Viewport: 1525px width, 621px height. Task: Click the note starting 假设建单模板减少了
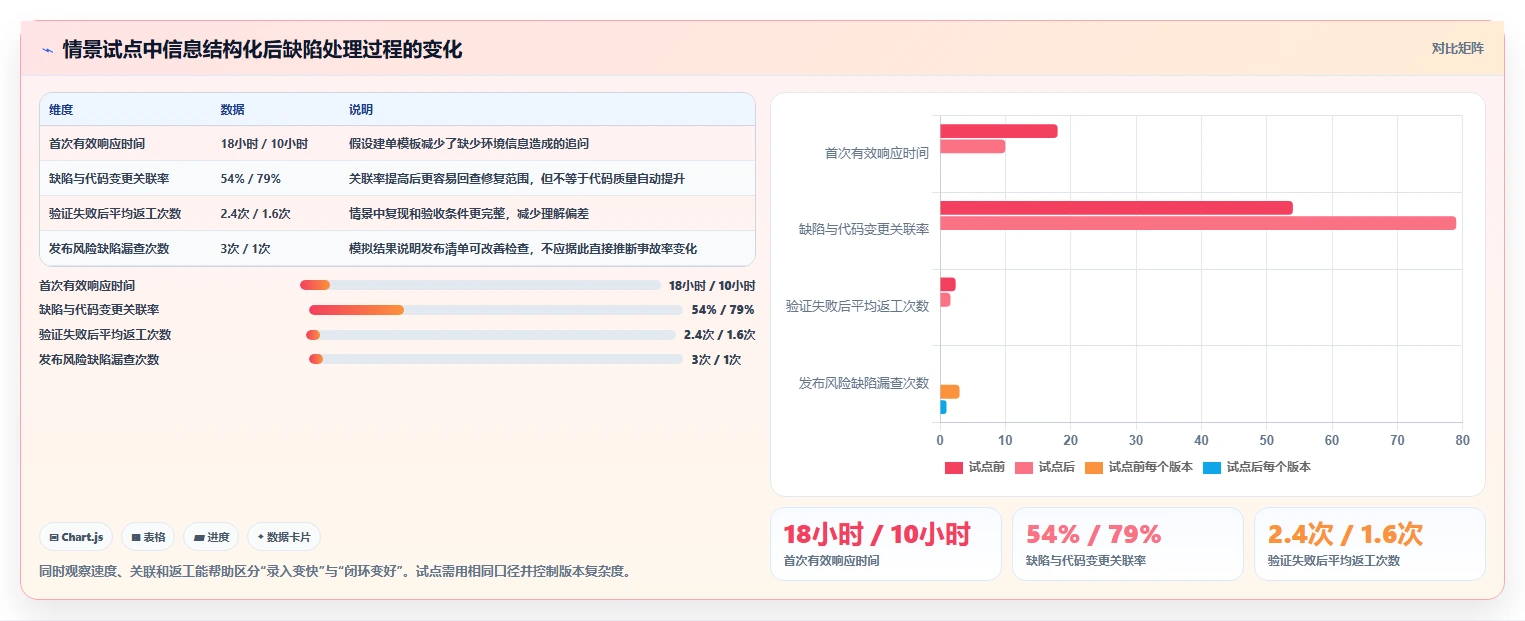[469, 144]
